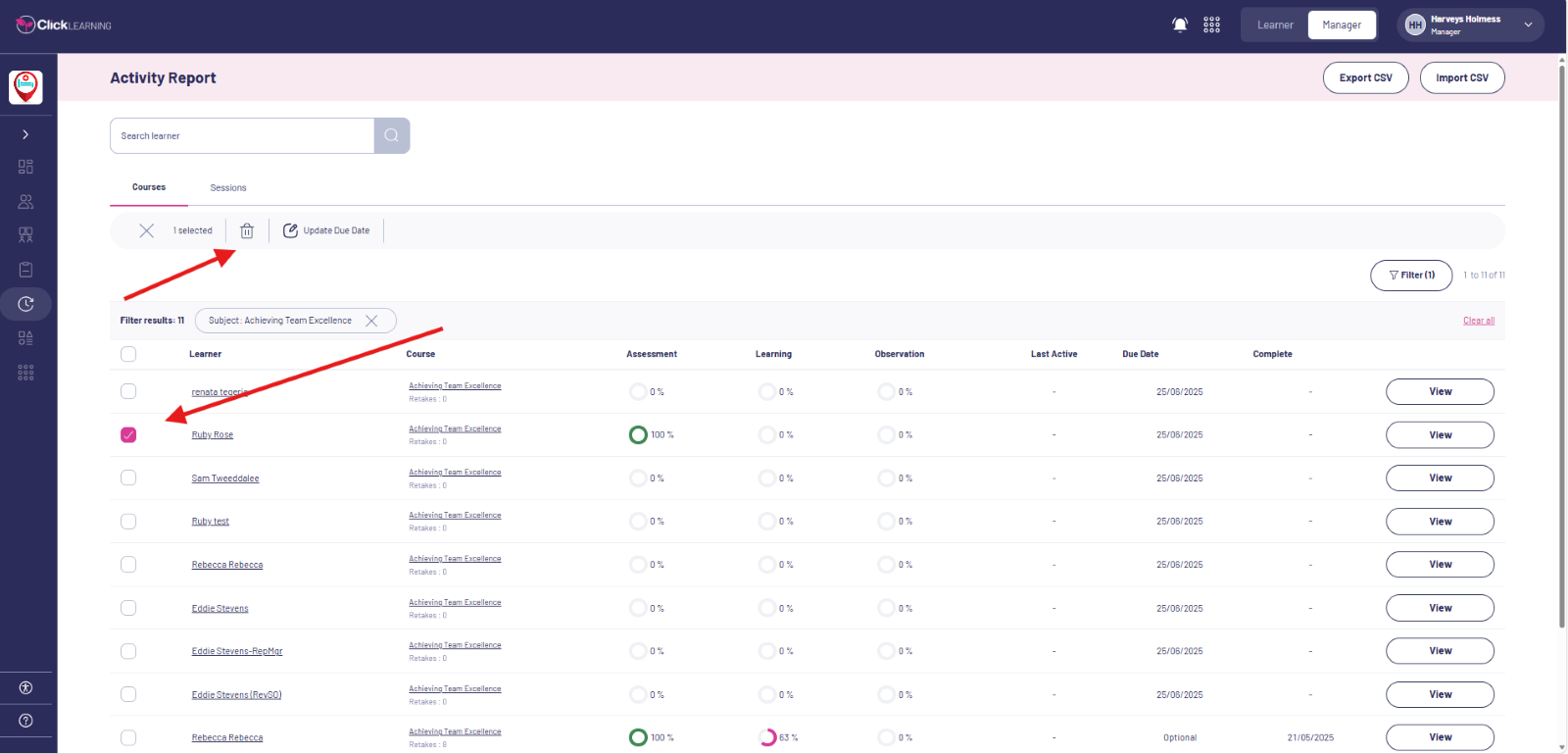Open the Ruby Rose learner link
The image size is (1568, 754).
tap(213, 434)
